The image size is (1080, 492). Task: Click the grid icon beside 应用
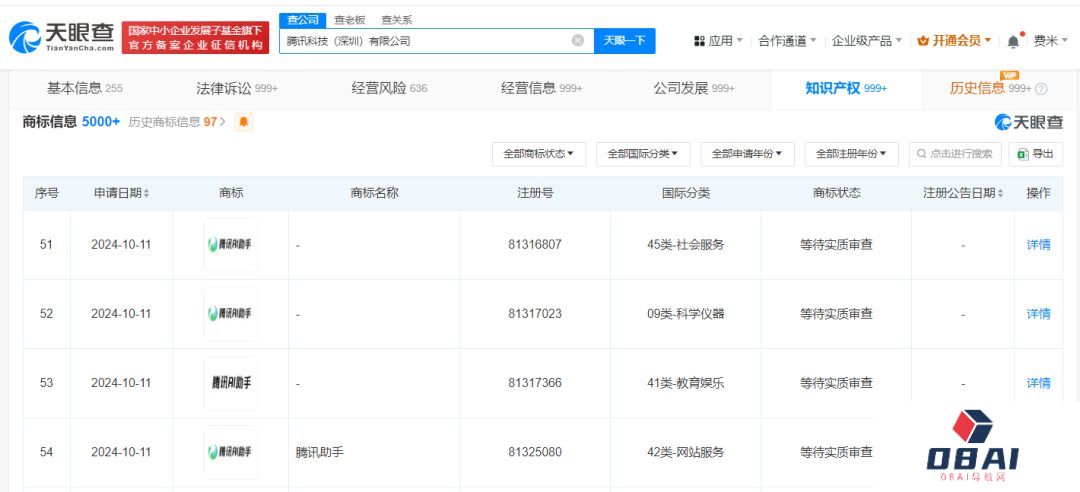click(699, 41)
